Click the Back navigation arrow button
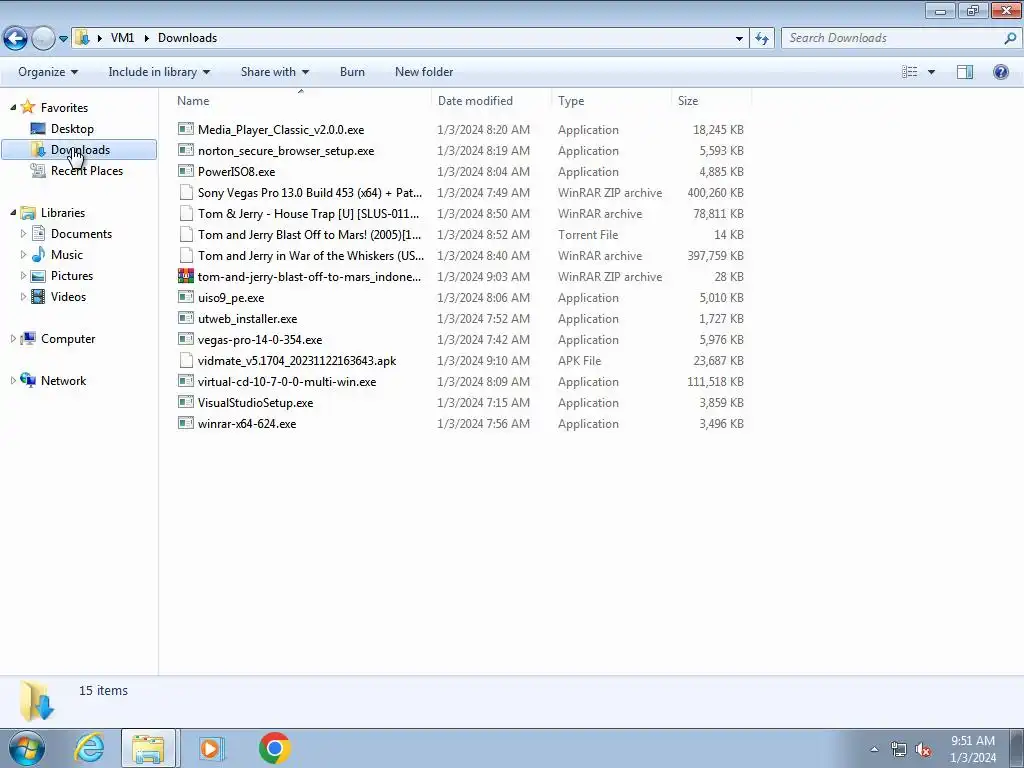The image size is (1024, 768). pyautogui.click(x=16, y=38)
